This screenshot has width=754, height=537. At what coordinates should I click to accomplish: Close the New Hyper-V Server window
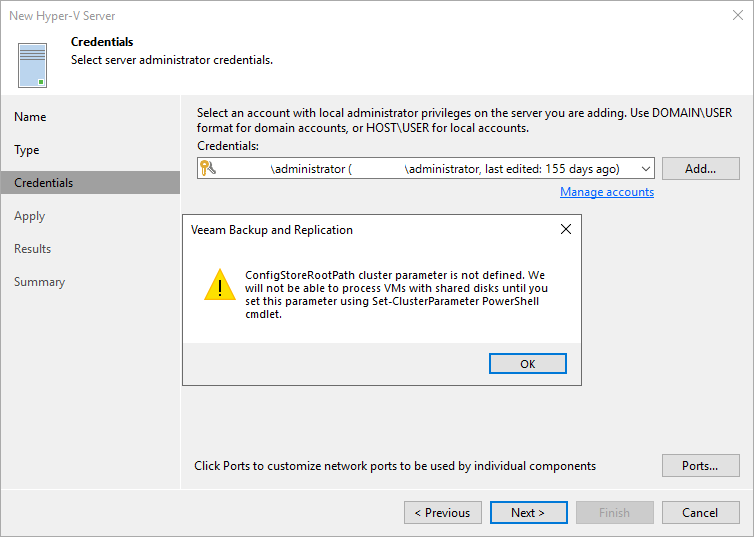[738, 15]
